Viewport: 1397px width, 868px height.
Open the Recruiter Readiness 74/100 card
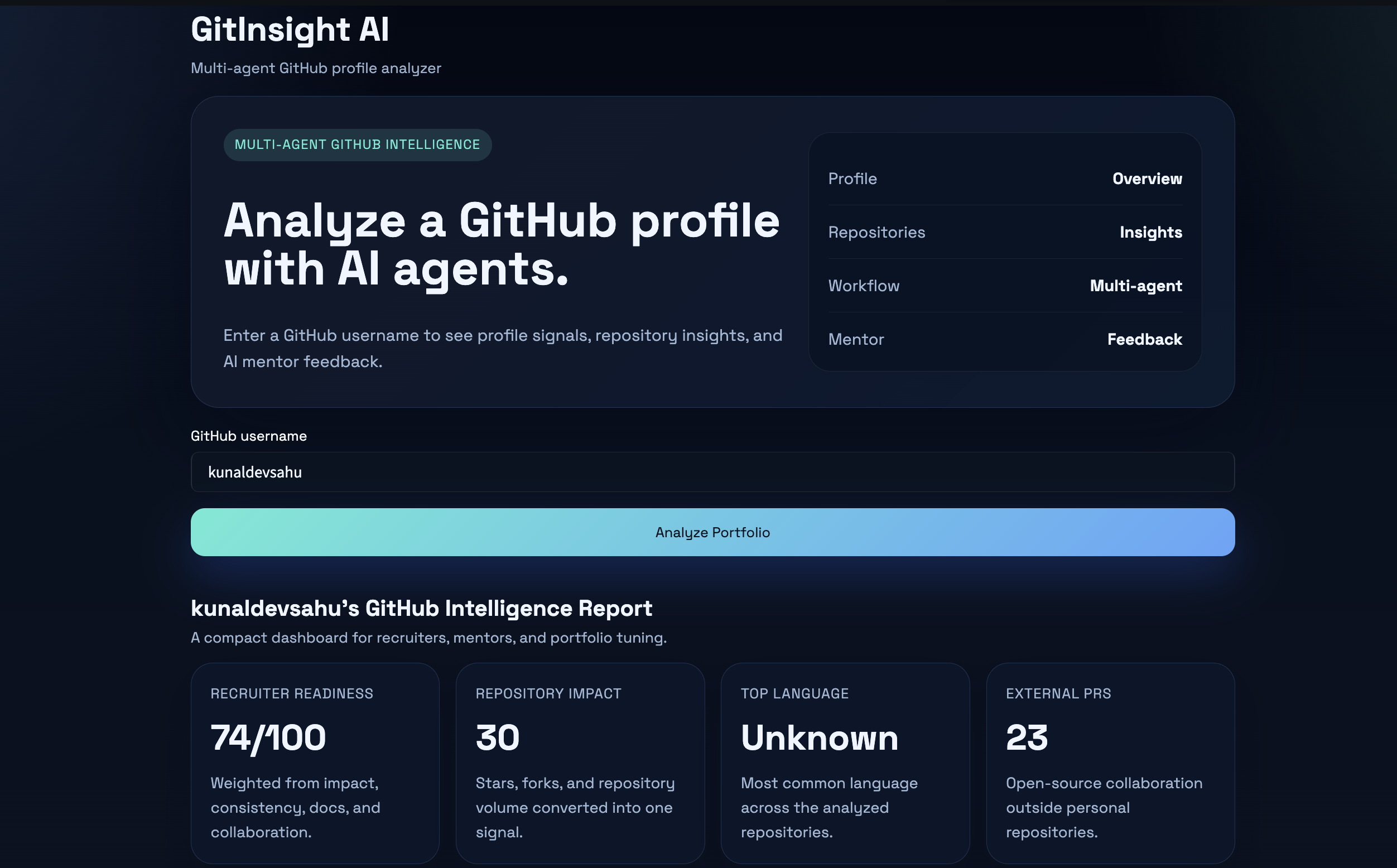coord(315,763)
